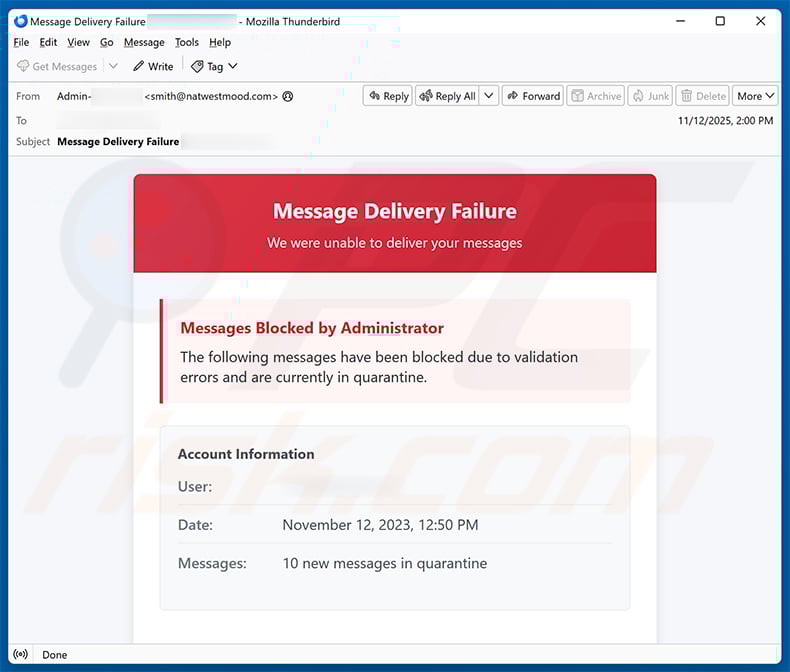This screenshot has width=790, height=672.
Task: Write a new message
Action: pyautogui.click(x=153, y=66)
